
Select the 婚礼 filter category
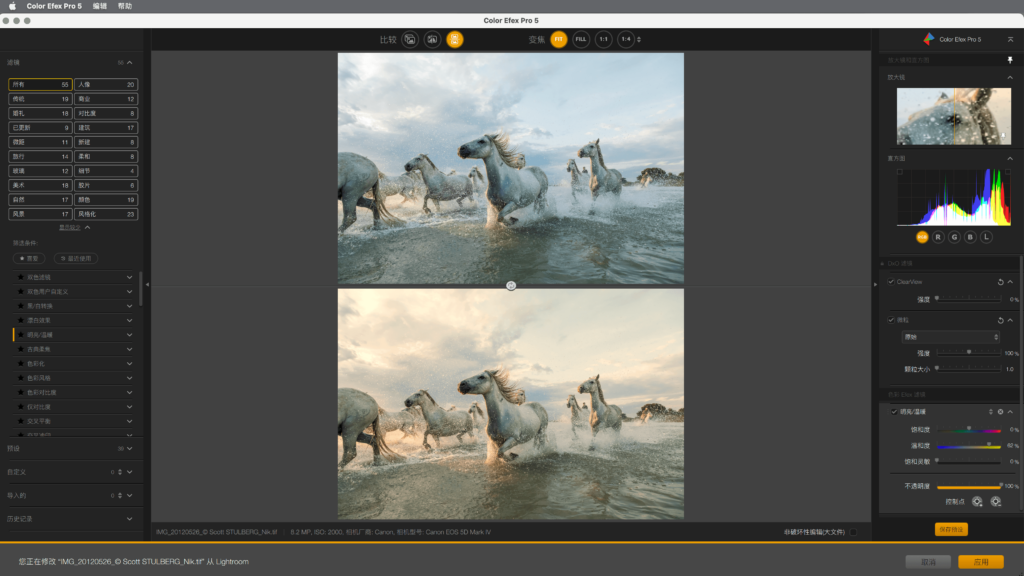point(40,113)
